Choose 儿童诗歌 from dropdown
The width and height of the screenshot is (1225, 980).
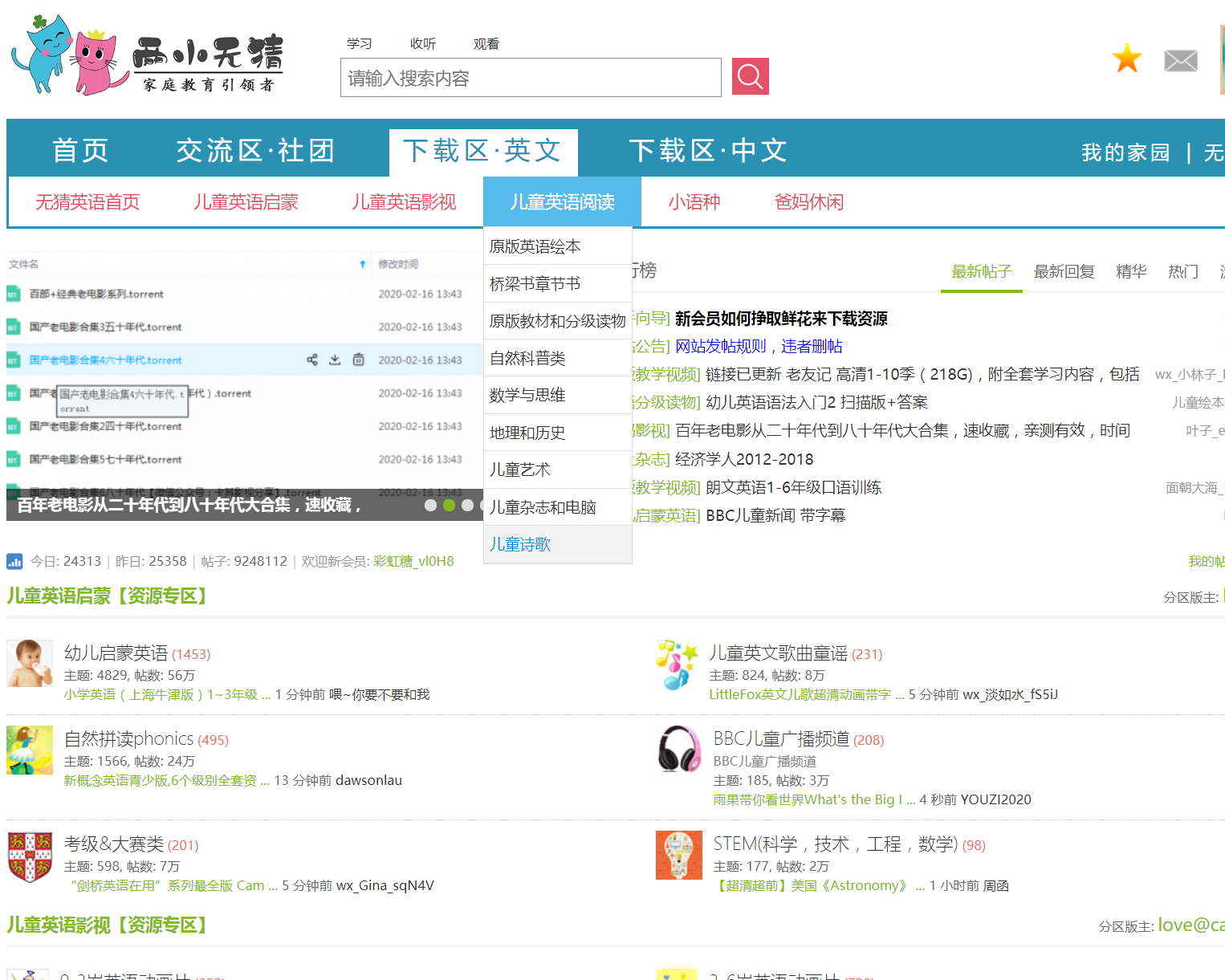tap(558, 544)
